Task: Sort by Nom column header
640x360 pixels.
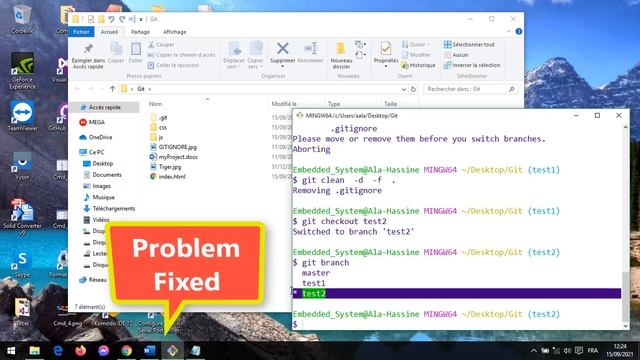Action: tap(155, 104)
